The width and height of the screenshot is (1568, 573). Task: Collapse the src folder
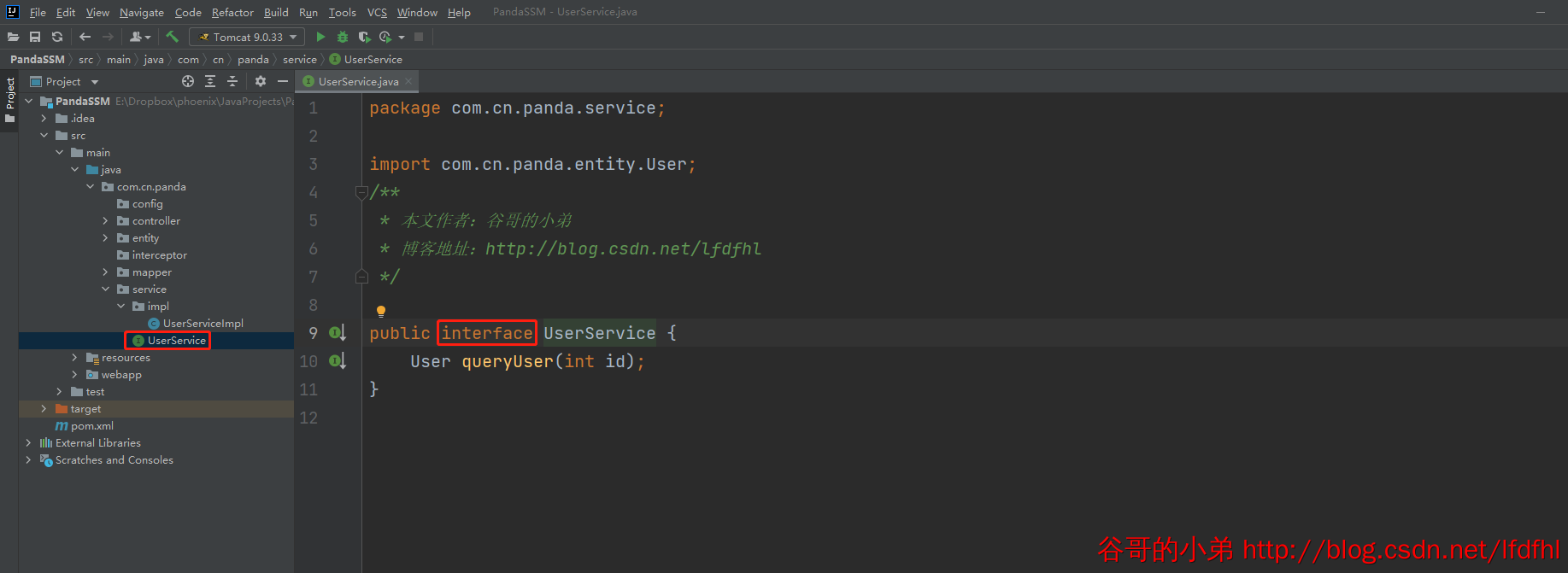[44, 135]
